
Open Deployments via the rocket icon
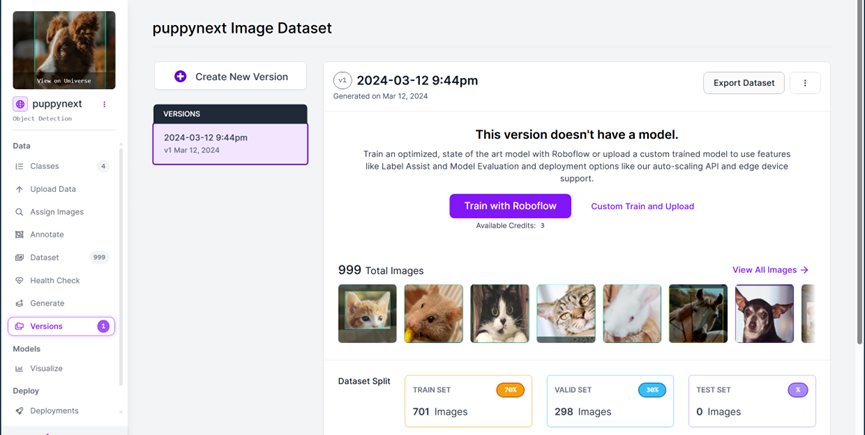click(x=19, y=411)
